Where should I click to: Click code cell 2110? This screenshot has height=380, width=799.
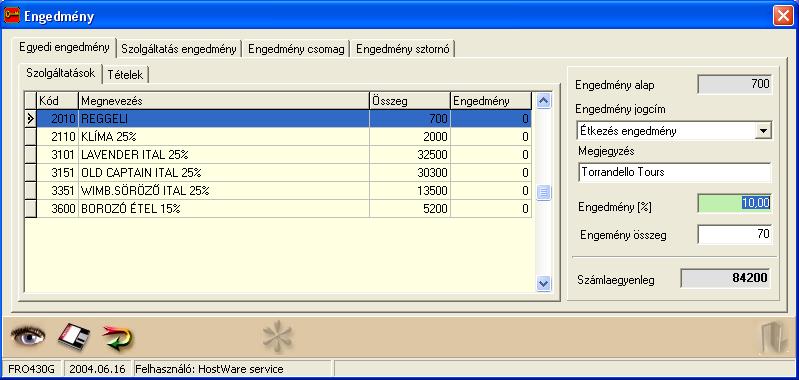(57, 137)
